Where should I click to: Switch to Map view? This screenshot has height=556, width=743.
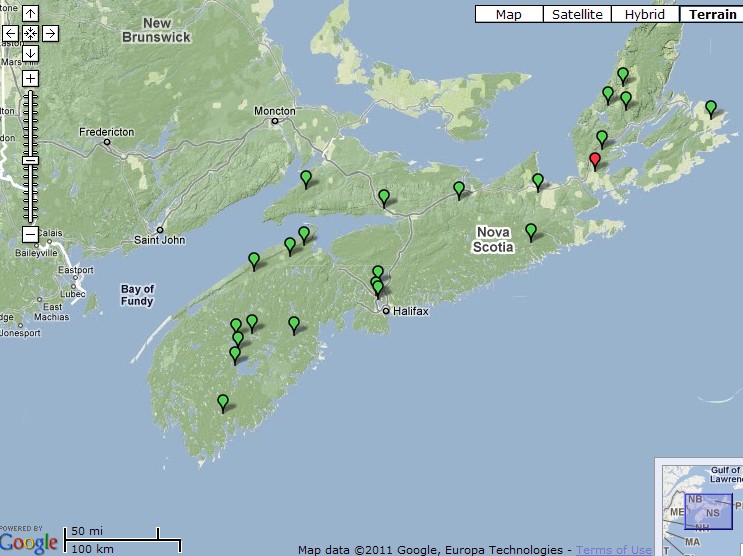(508, 14)
